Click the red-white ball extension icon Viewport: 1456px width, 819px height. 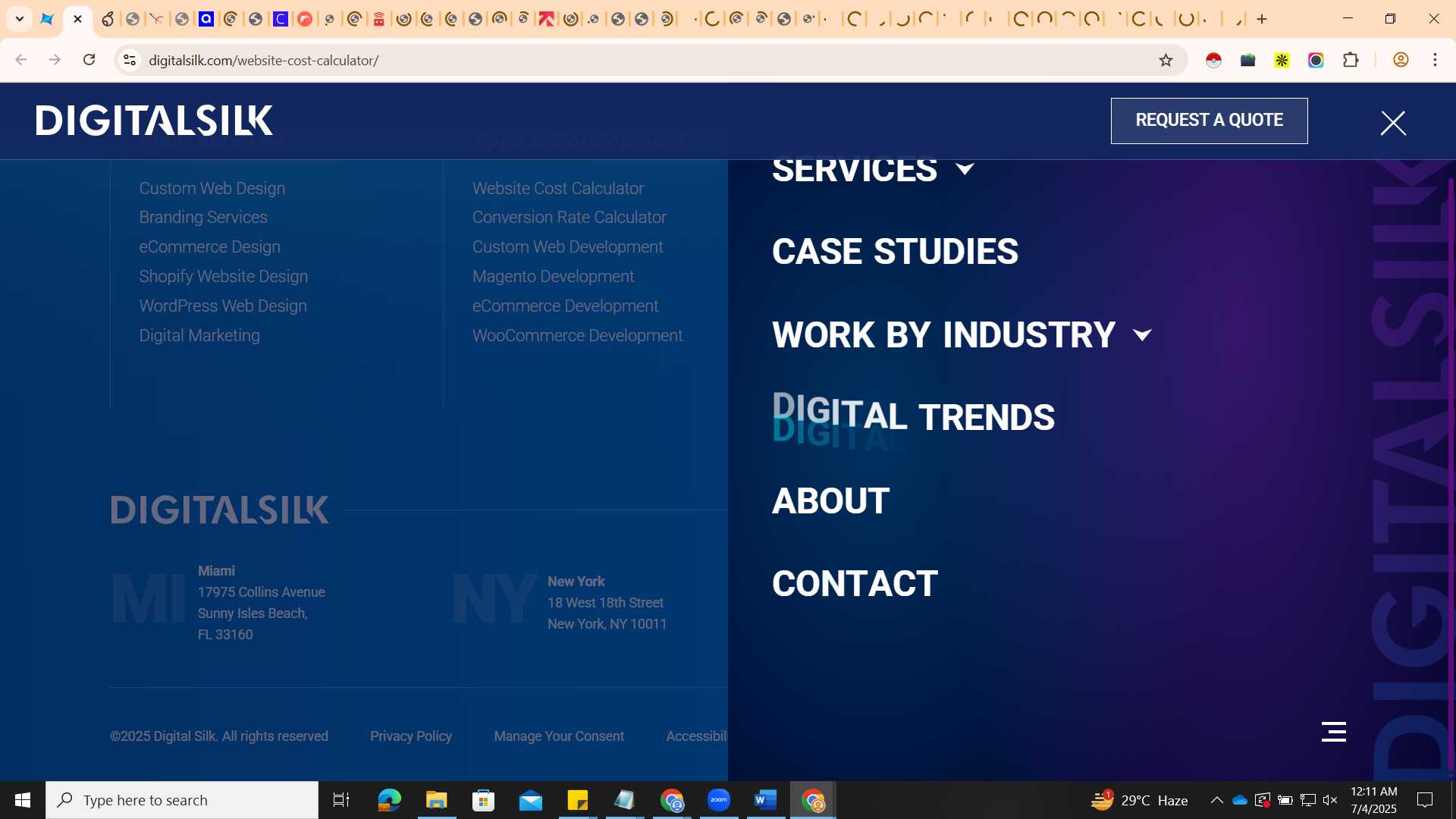[1213, 60]
